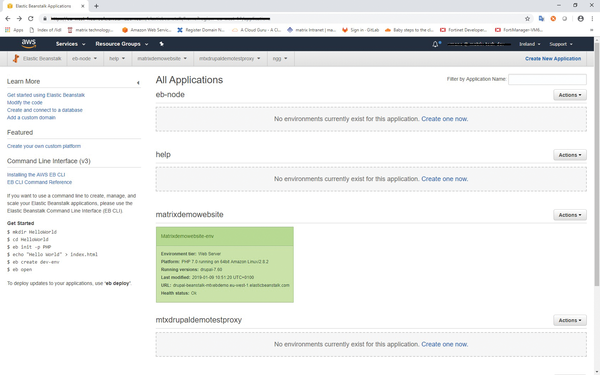Open the Amazon Web Services bookmark
Screen dimensions: 600x375
[x=147, y=30]
